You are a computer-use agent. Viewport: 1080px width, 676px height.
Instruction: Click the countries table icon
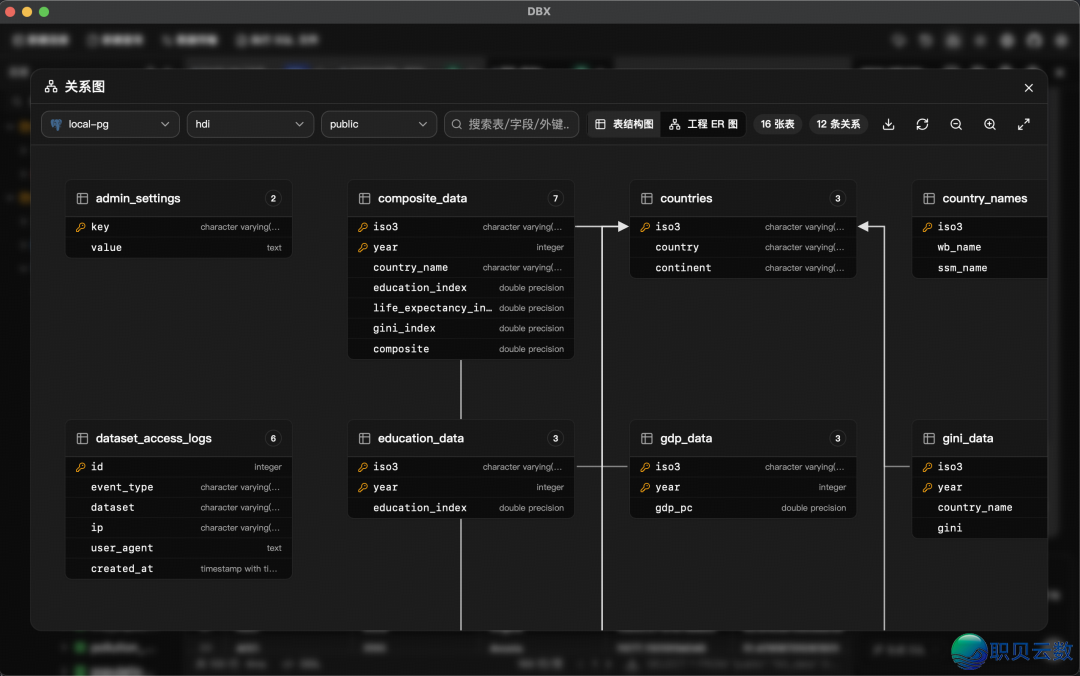pos(647,198)
